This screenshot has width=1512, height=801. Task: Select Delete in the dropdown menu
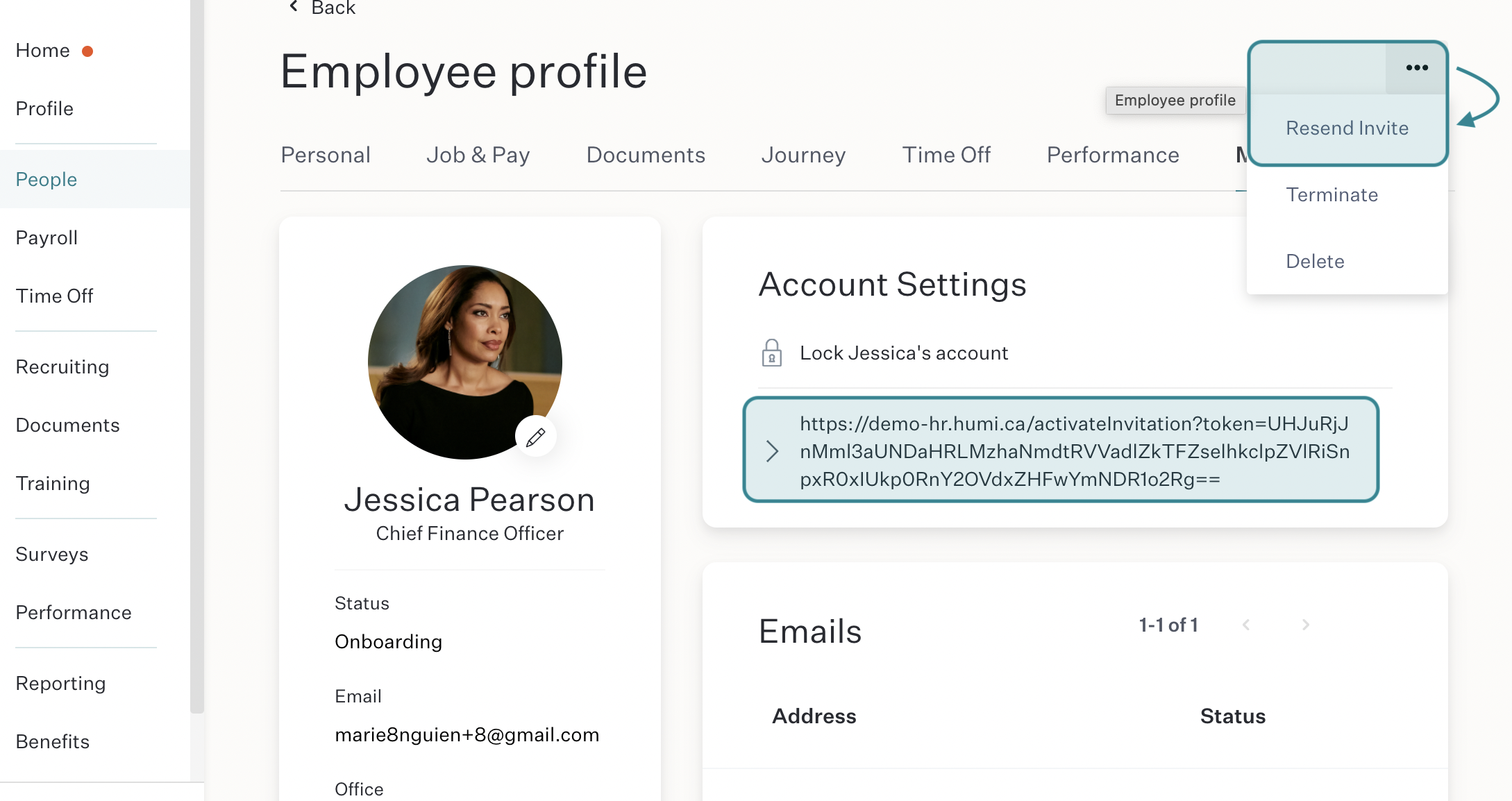coord(1315,262)
